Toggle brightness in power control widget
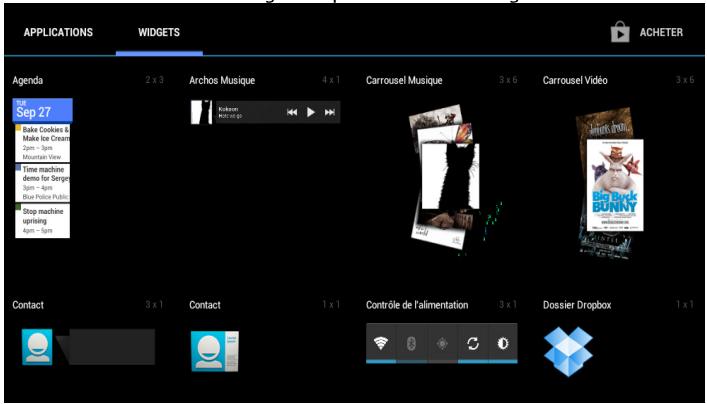 503,344
